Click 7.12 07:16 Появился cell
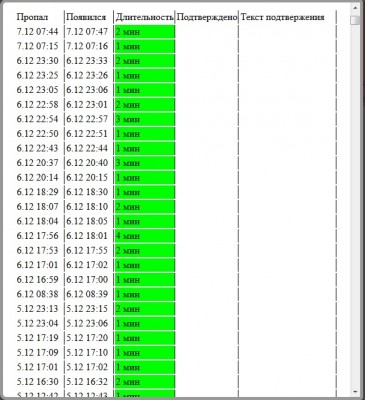365x400 pixels. [x=87, y=46]
